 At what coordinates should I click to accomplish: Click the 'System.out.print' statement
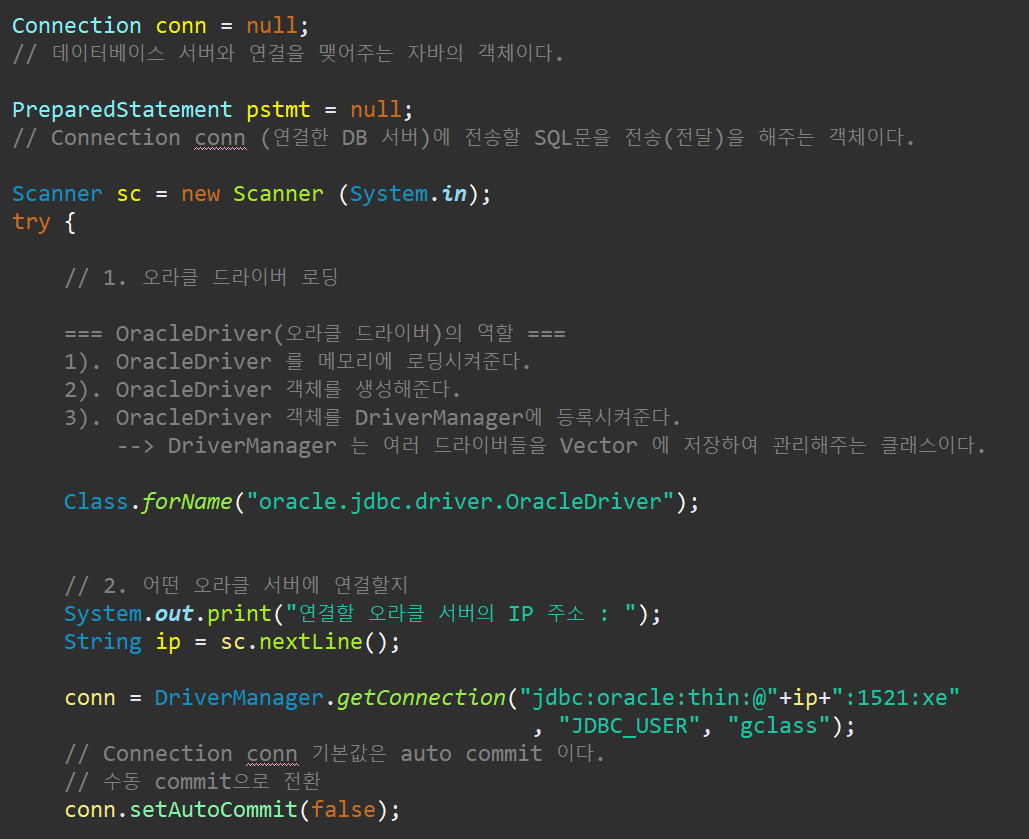point(362,614)
